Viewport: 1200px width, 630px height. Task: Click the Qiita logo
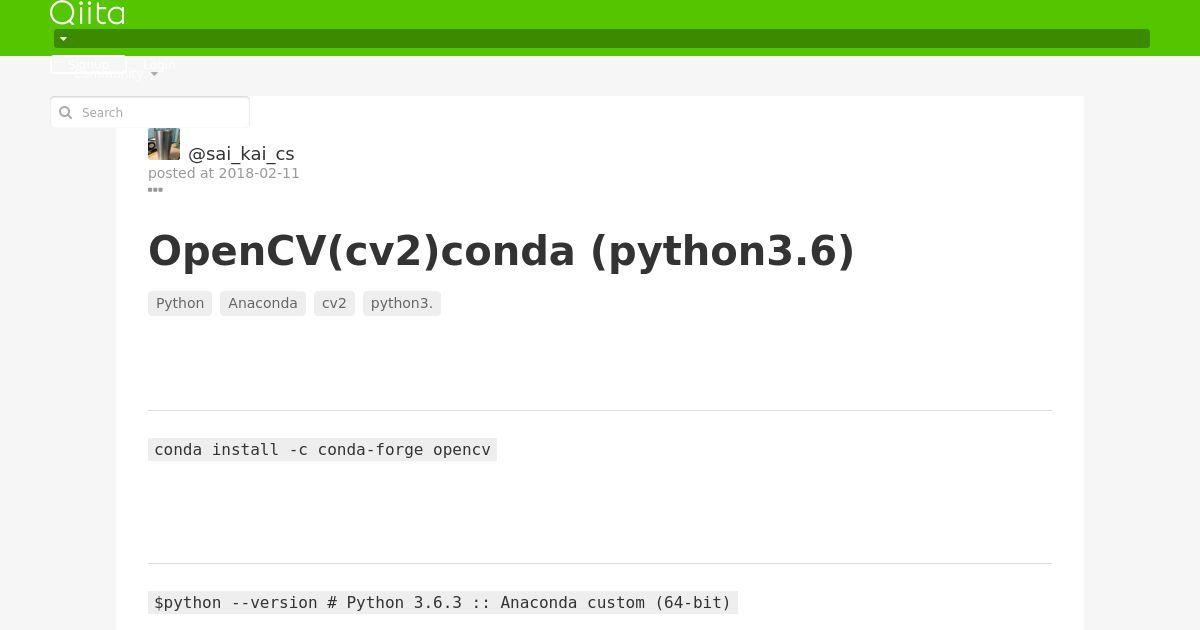[x=87, y=13]
